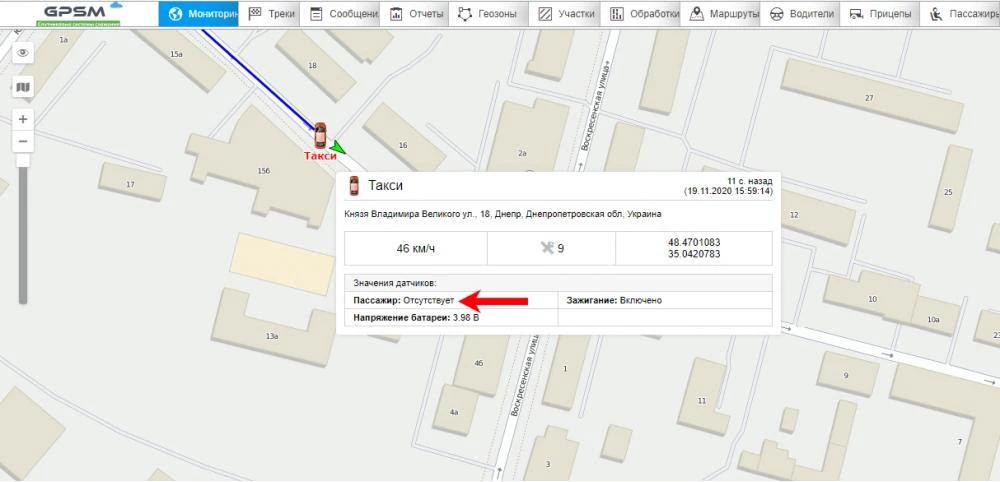Open the map layers selector icon
The width and height of the screenshot is (1000, 482).
pos(24,86)
